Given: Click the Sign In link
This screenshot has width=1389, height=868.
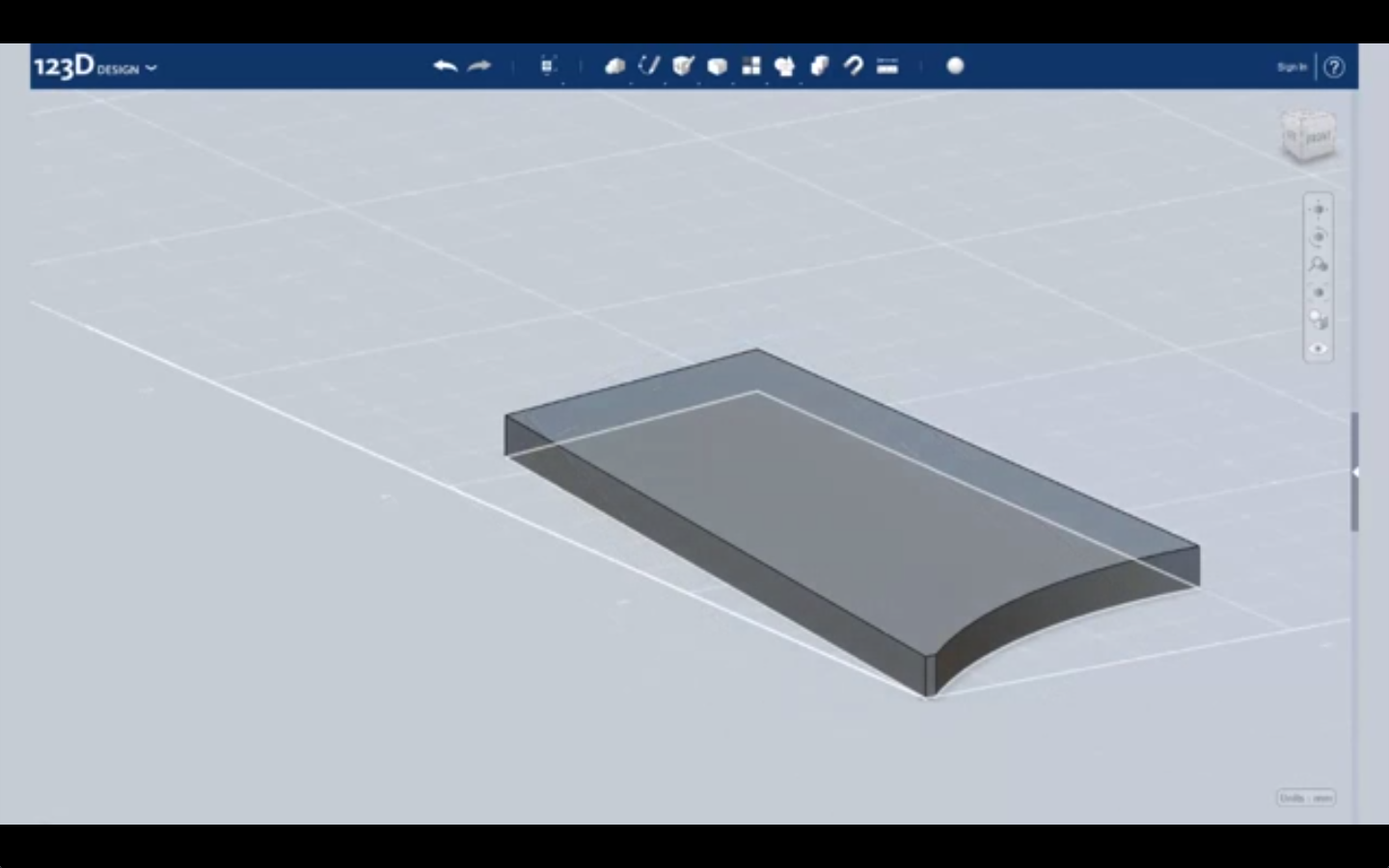Looking at the screenshot, I should [x=1292, y=67].
